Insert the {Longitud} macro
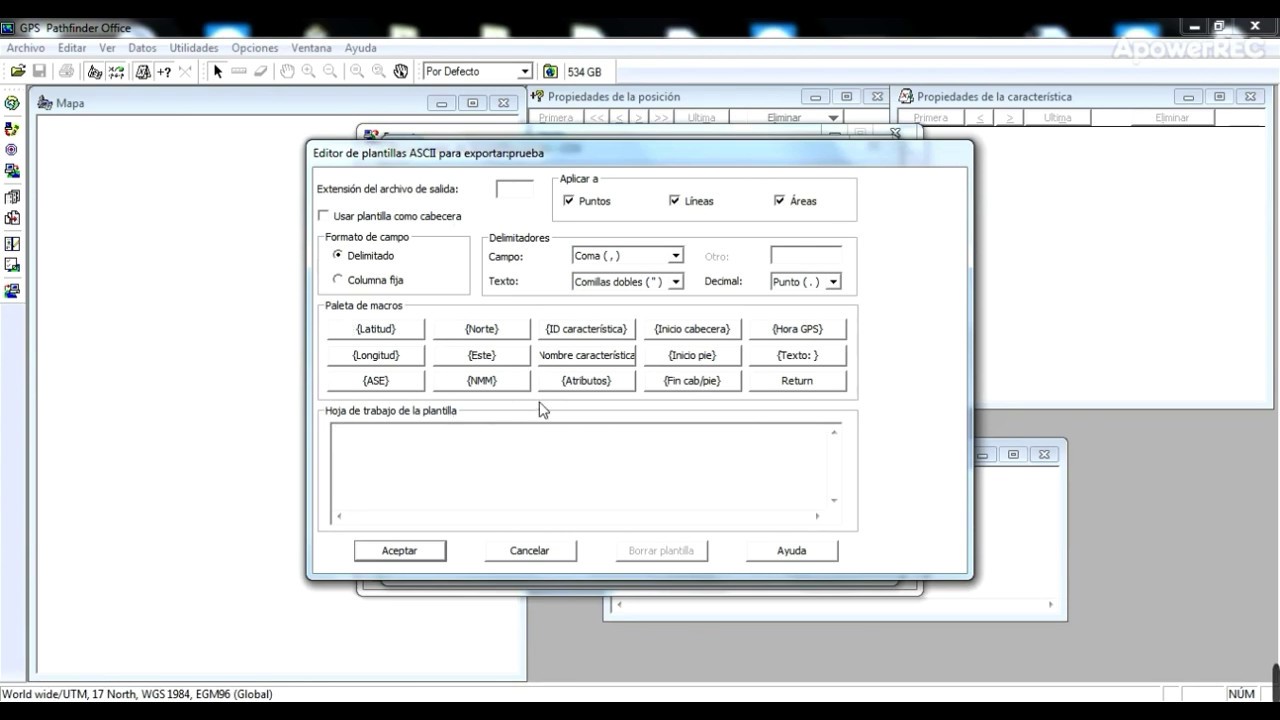This screenshot has width=1280, height=720. (x=376, y=355)
